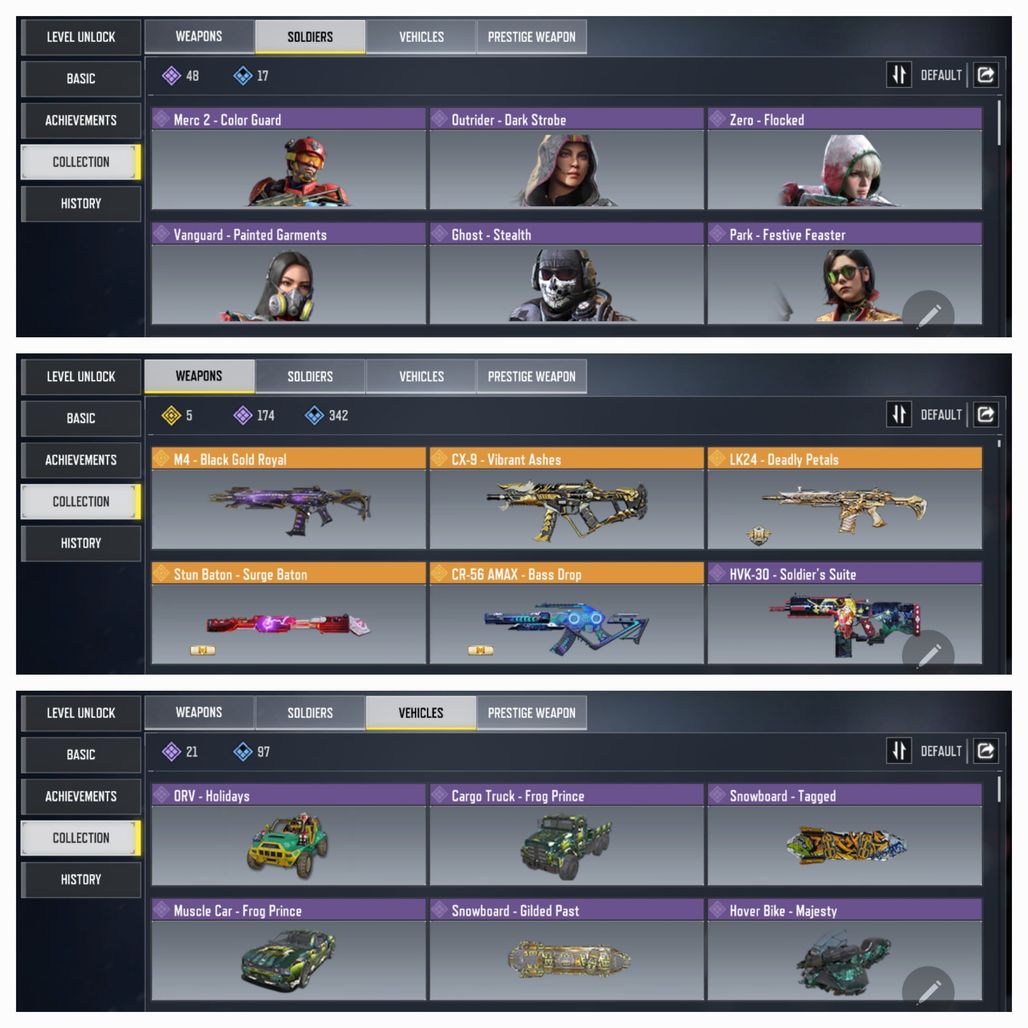Image resolution: width=1028 pixels, height=1028 pixels.
Task: Open Level Unlock in the bottom sidebar
Action: [x=81, y=713]
